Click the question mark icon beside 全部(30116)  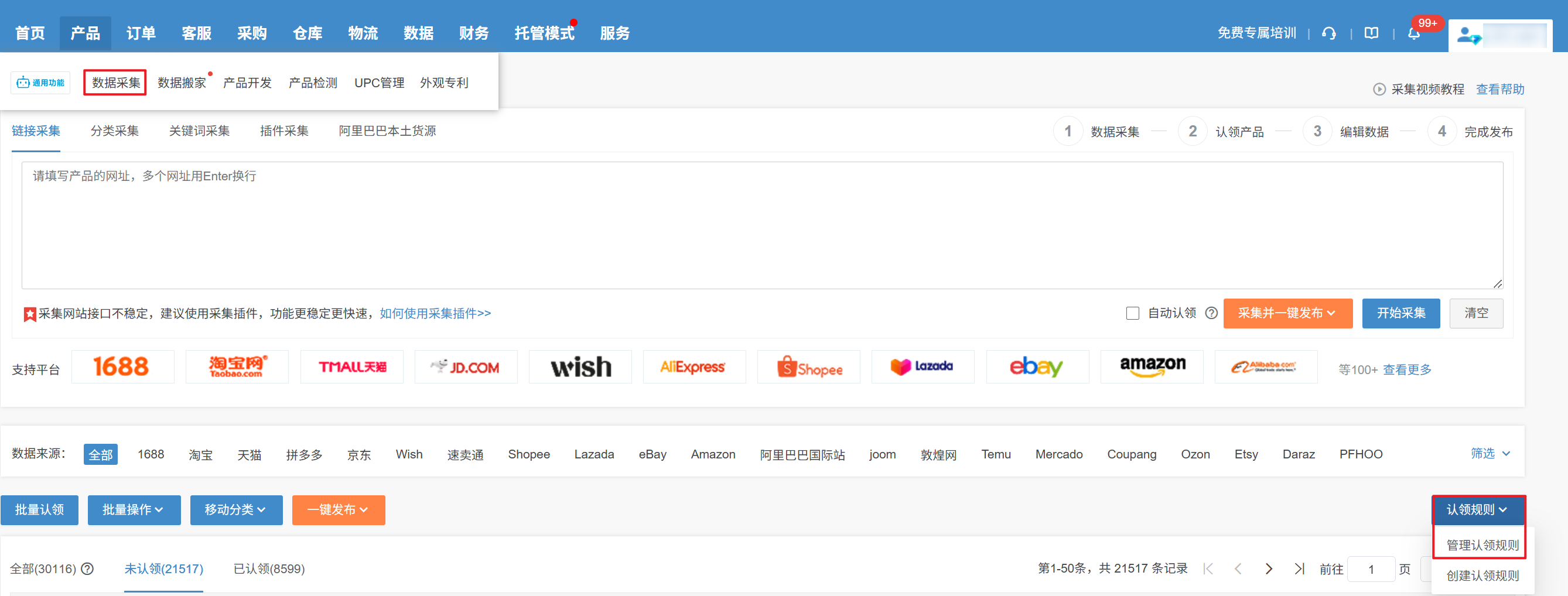coord(88,568)
